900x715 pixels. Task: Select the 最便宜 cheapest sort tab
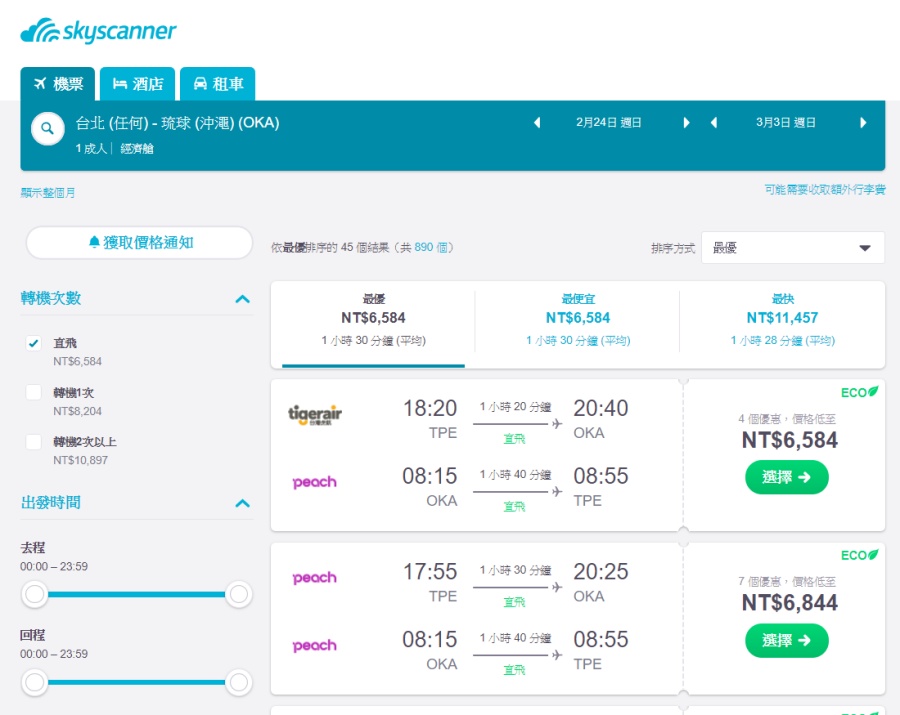[578, 324]
